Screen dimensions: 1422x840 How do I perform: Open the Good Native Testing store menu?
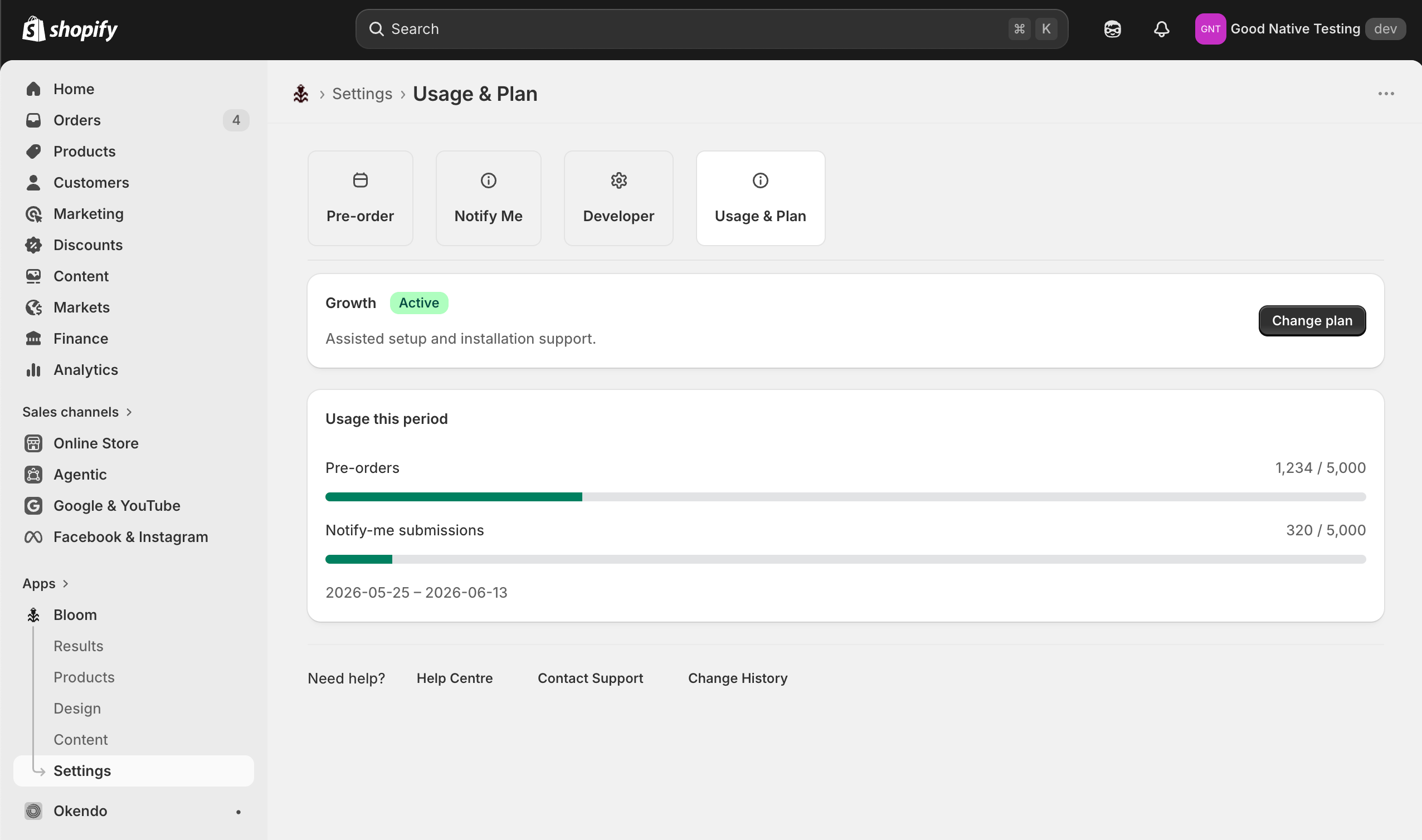point(1301,29)
